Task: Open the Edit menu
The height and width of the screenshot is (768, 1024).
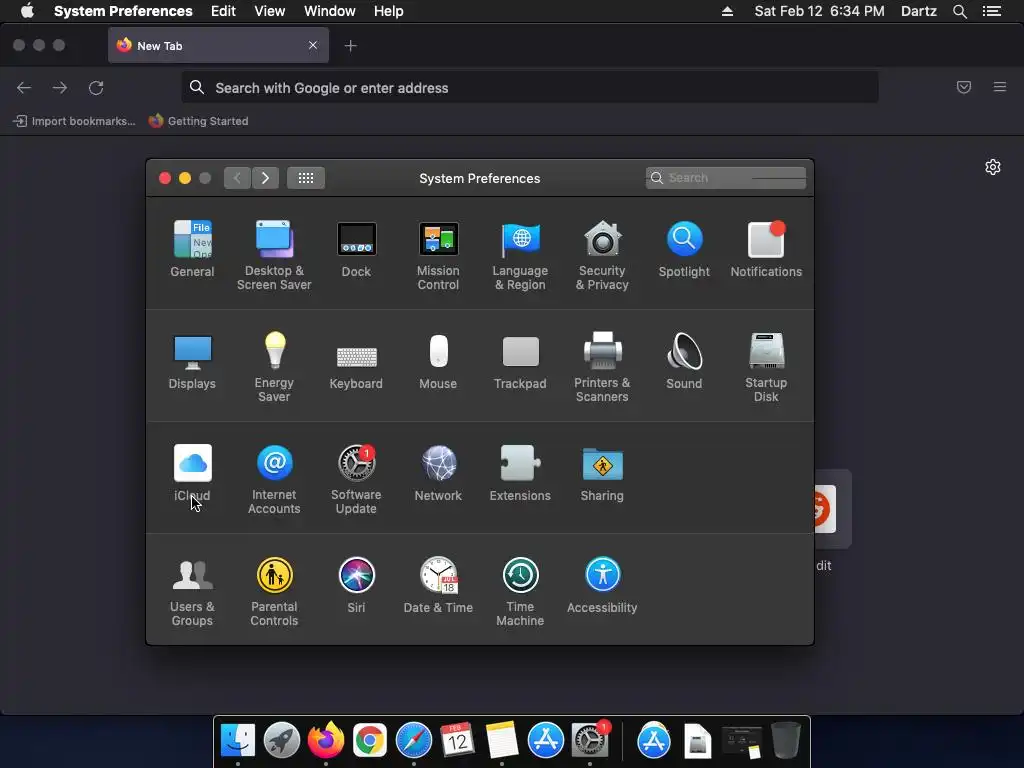Action: [223, 11]
